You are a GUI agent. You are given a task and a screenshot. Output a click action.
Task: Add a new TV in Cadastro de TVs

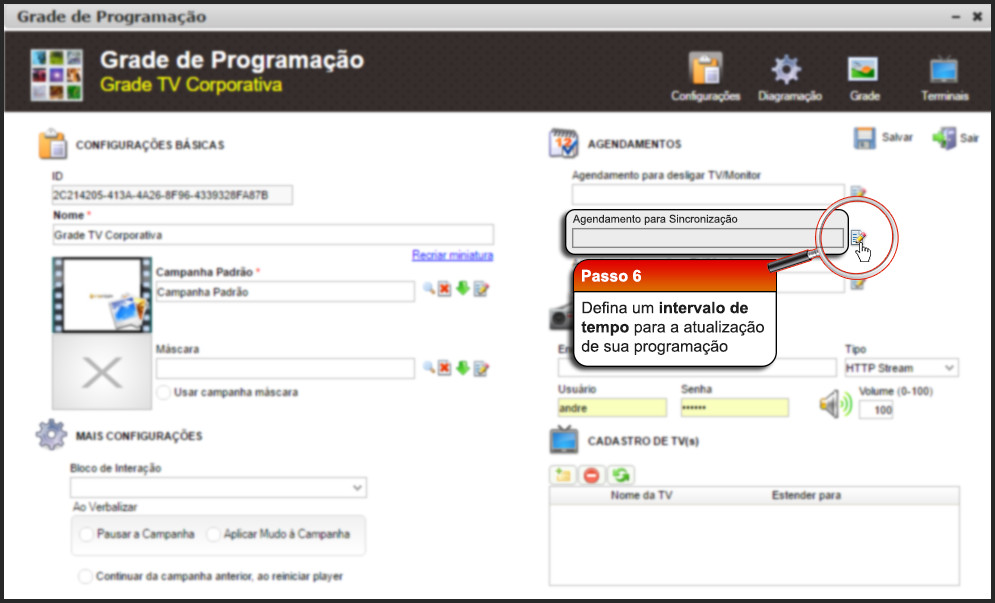click(x=564, y=475)
